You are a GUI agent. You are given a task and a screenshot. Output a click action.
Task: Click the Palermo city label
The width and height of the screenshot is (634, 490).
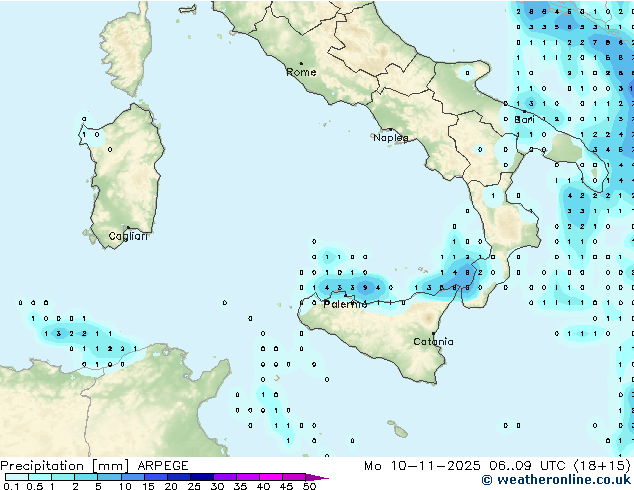pyautogui.click(x=345, y=304)
